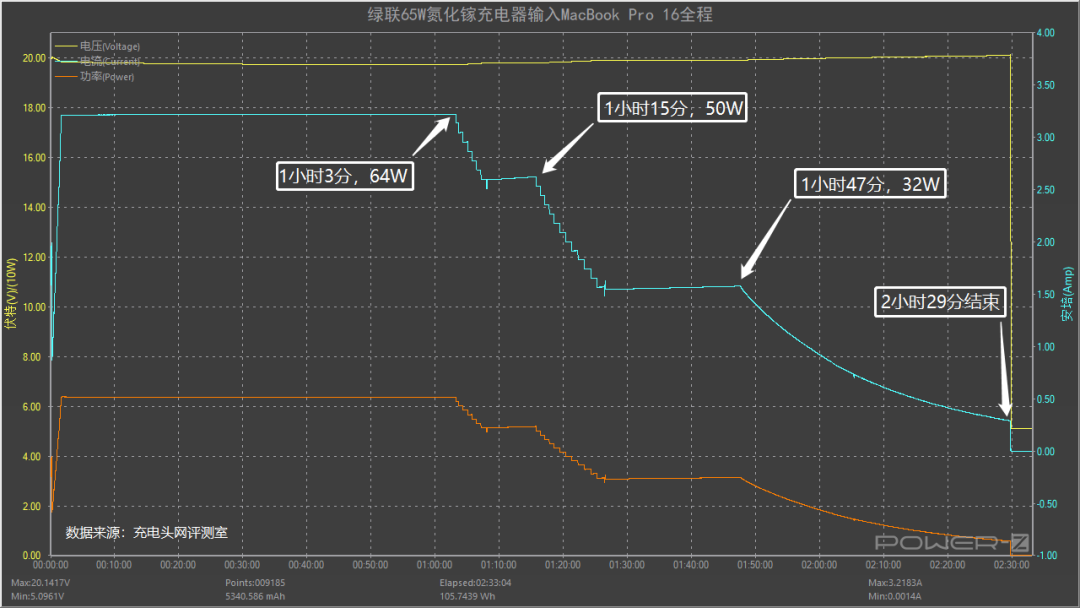The image size is (1080, 608).
Task: Select the Max:3.2183A status value
Action: coord(895,583)
